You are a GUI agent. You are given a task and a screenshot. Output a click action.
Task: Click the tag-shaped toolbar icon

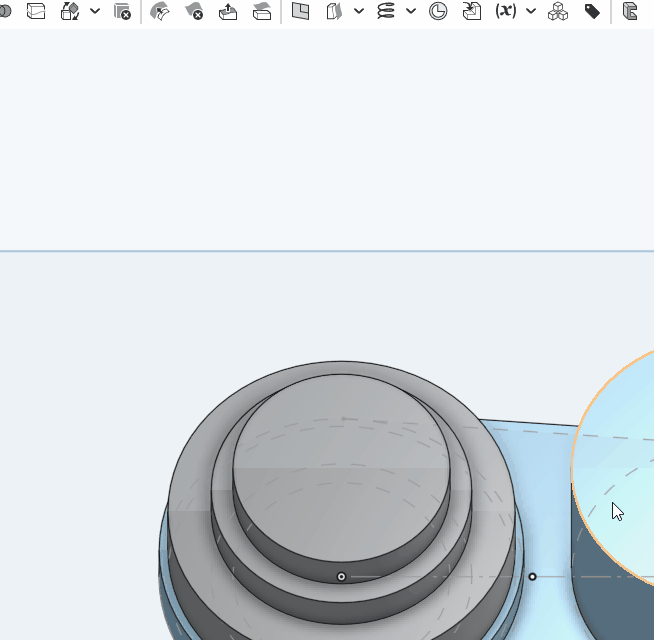click(x=592, y=12)
